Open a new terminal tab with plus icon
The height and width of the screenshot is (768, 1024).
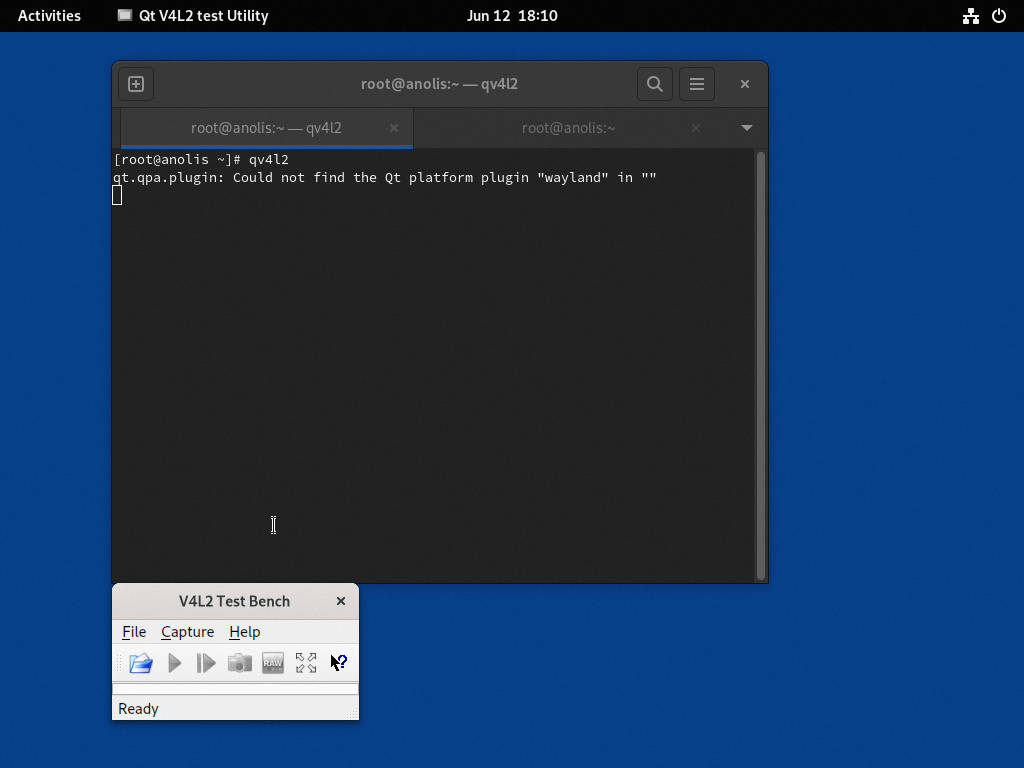tap(136, 84)
